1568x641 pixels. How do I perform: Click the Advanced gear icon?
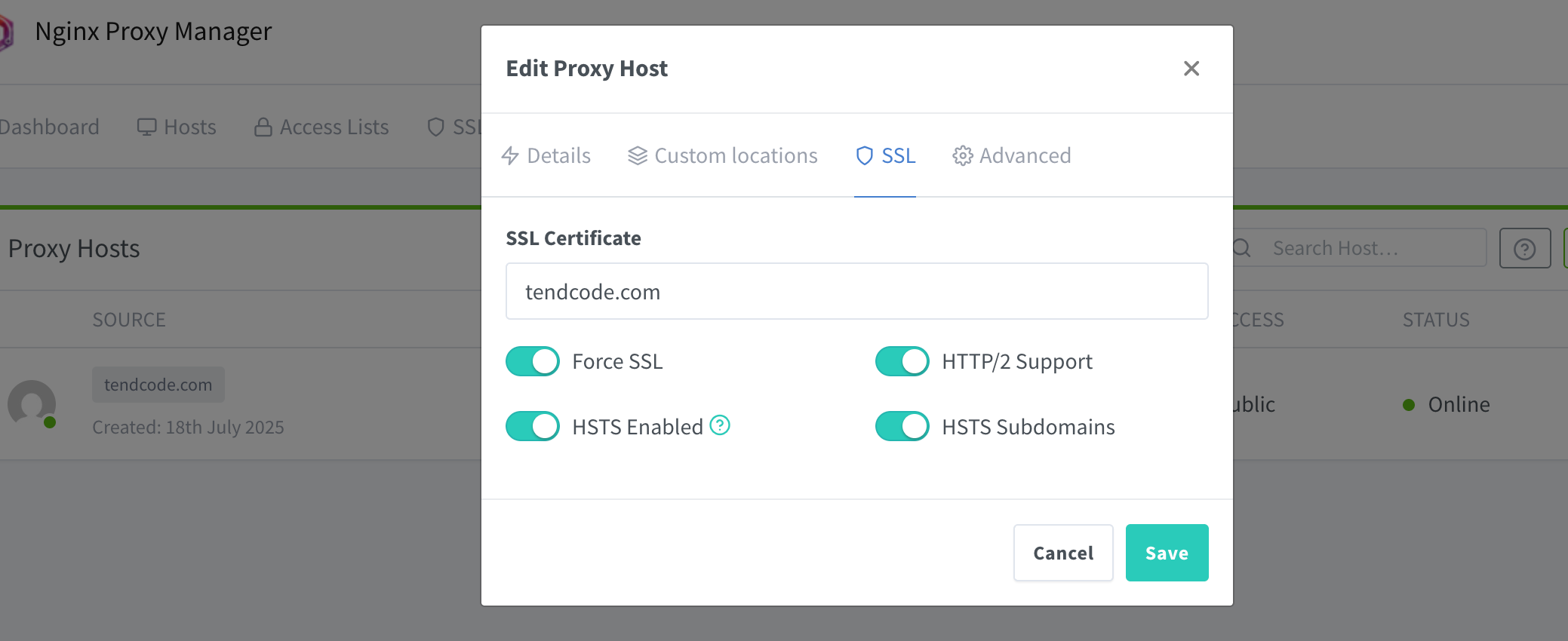[x=962, y=155]
